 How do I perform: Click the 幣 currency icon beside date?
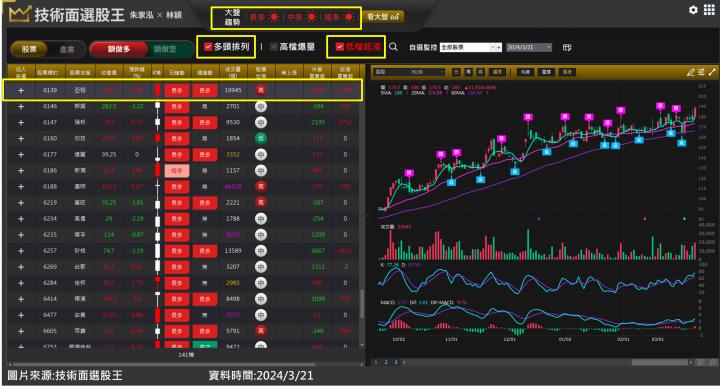click(567, 47)
